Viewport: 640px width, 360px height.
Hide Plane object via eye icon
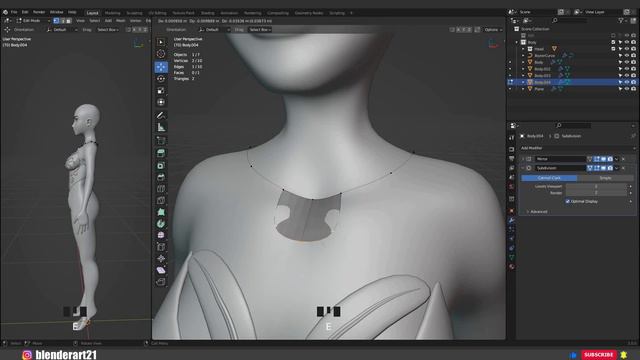click(x=627, y=89)
